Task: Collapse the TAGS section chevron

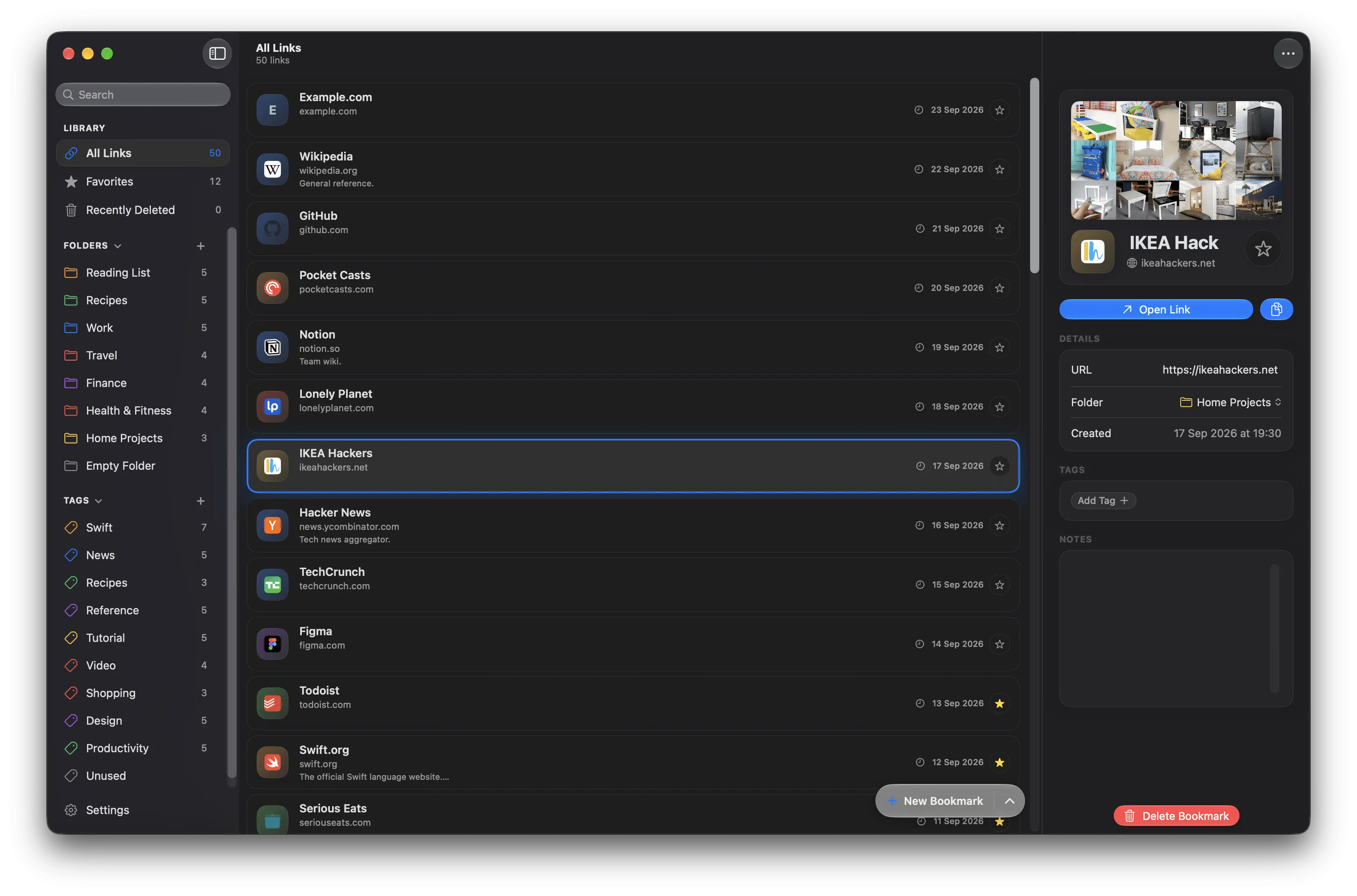Action: [98, 501]
